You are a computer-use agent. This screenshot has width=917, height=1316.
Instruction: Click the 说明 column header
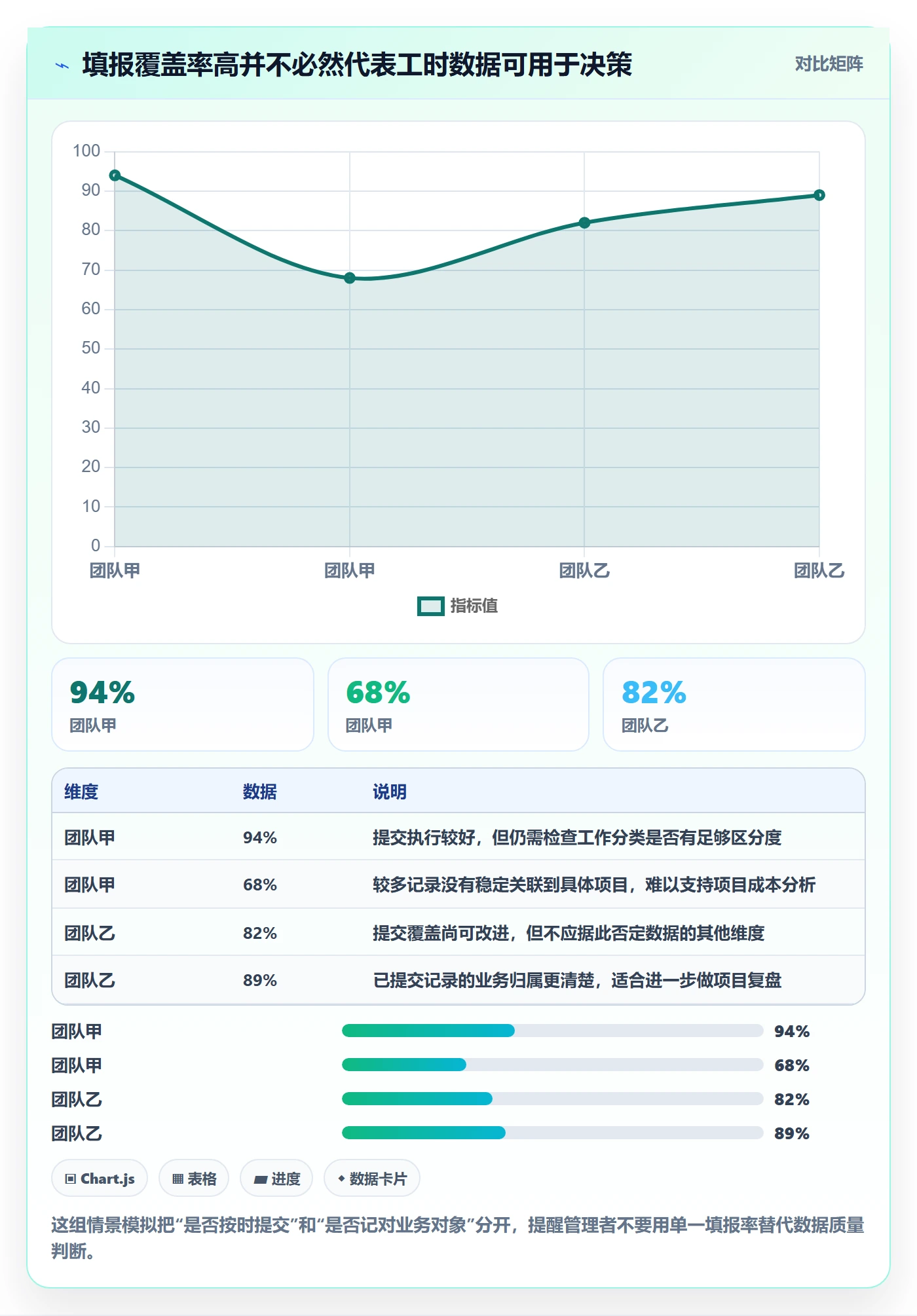point(390,792)
